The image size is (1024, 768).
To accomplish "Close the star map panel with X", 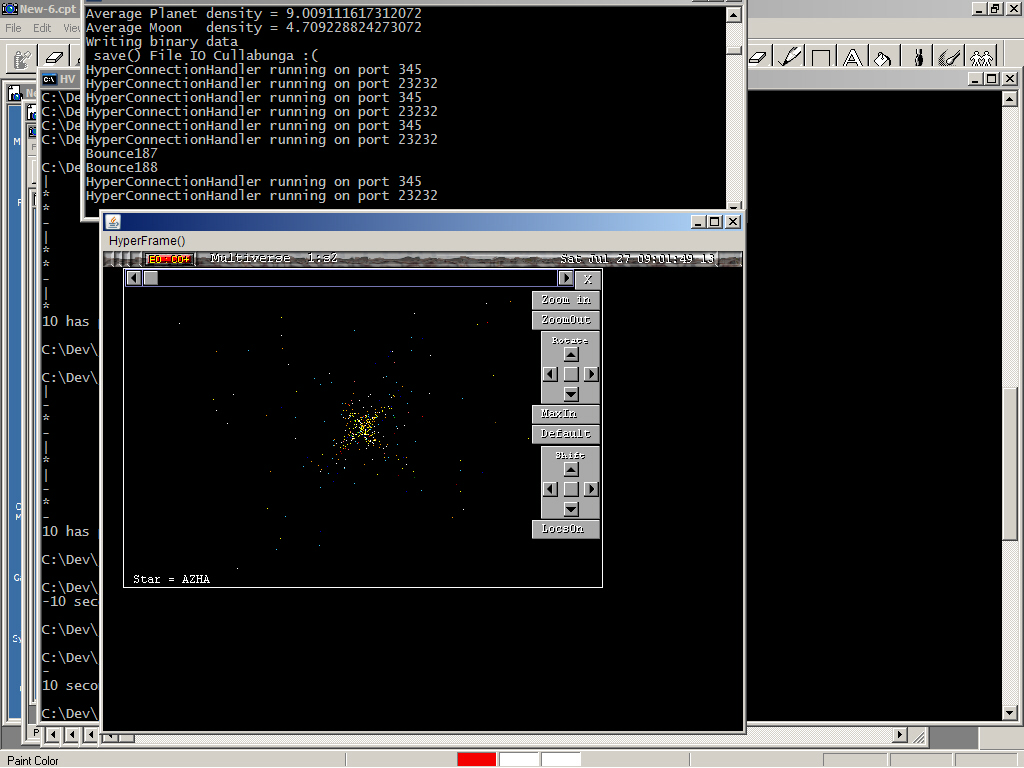I will point(589,279).
